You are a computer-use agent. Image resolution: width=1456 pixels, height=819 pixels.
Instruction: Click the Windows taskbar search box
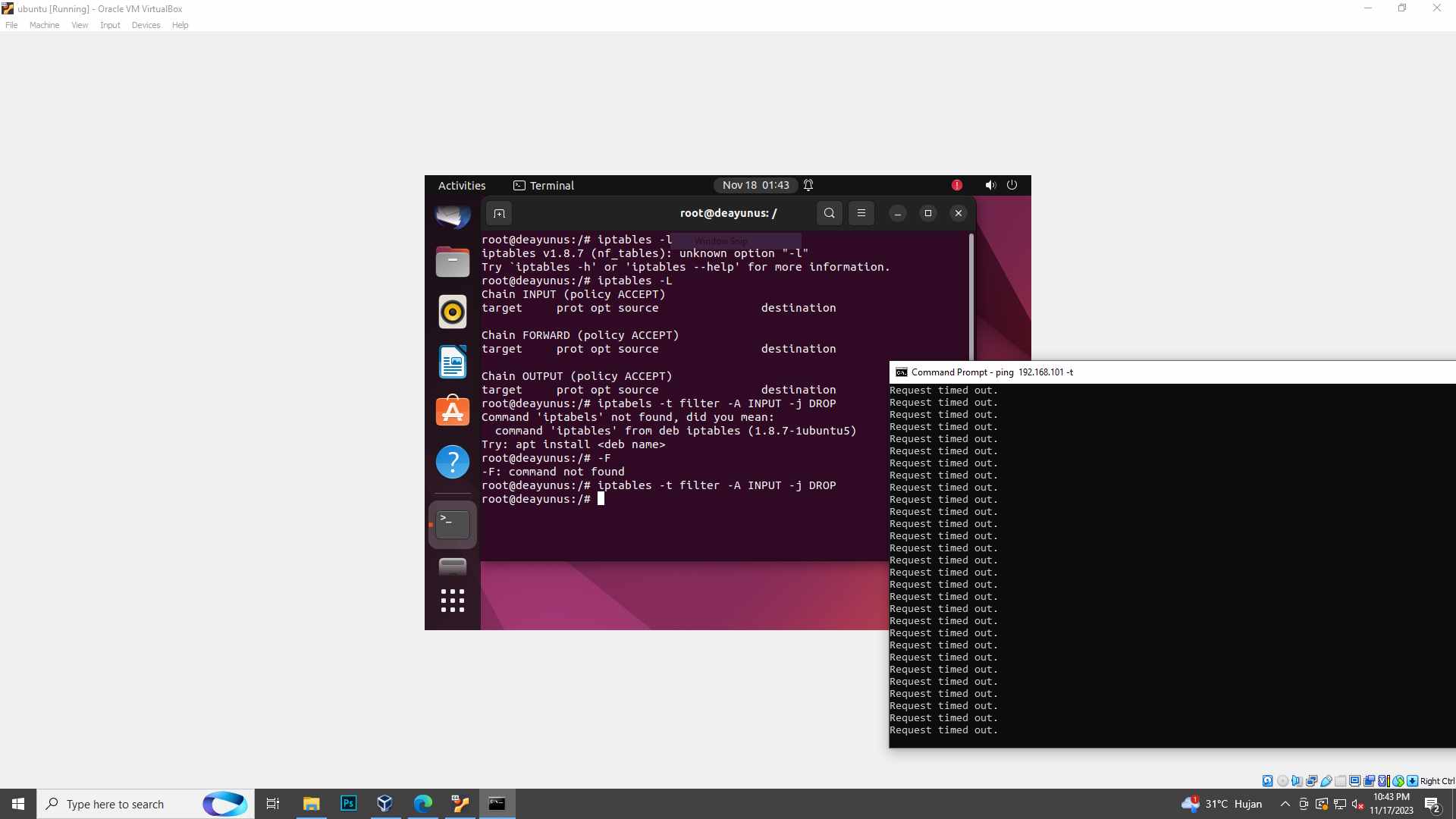(145, 804)
